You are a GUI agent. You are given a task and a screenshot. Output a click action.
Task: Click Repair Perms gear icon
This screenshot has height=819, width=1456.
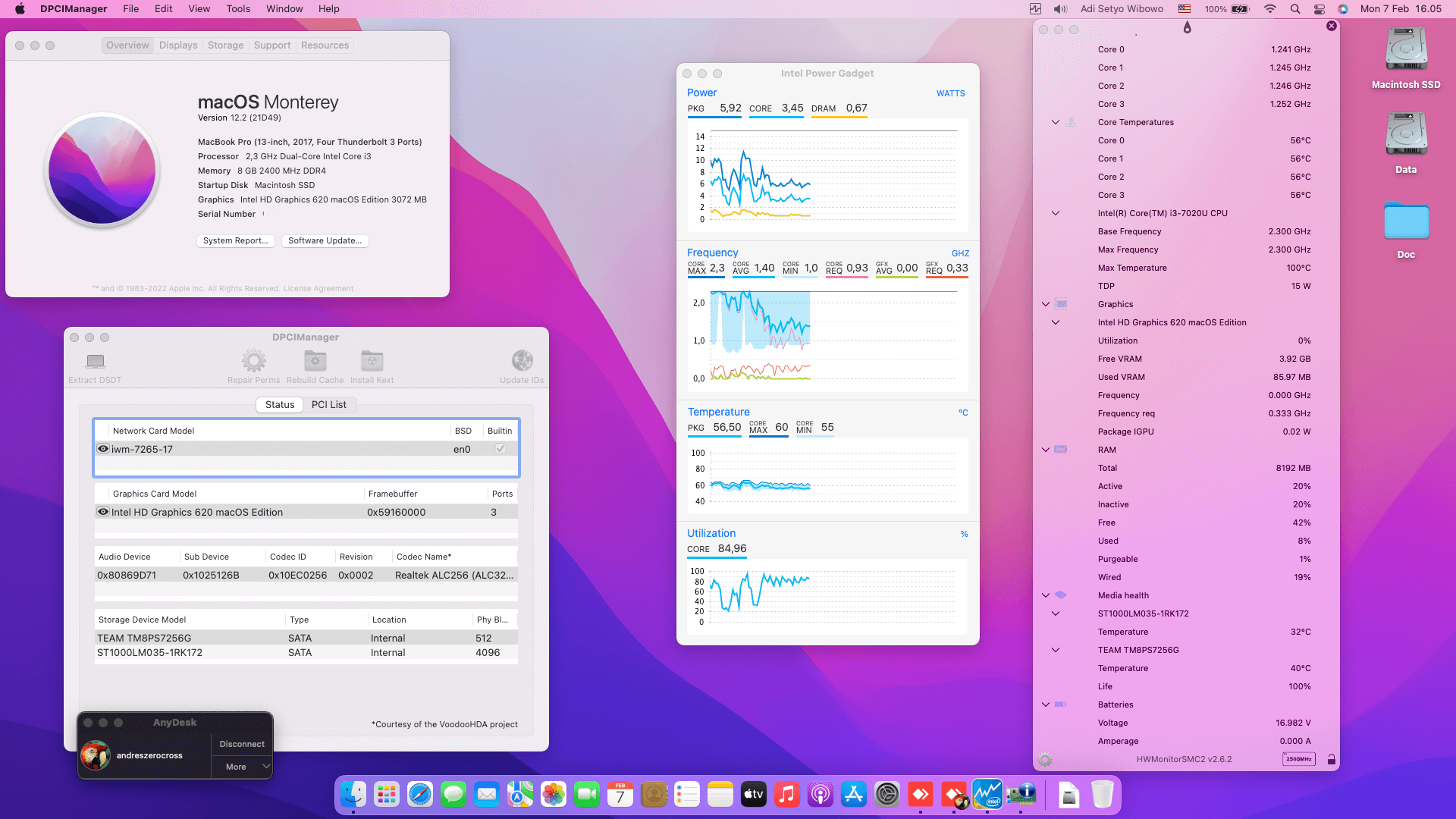tap(254, 360)
